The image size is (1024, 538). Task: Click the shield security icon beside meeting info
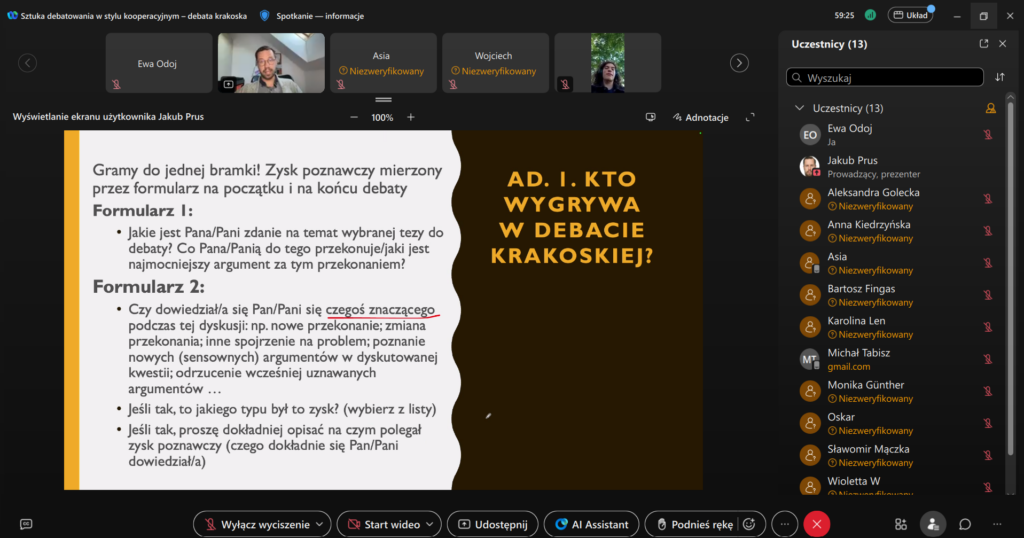(x=264, y=16)
